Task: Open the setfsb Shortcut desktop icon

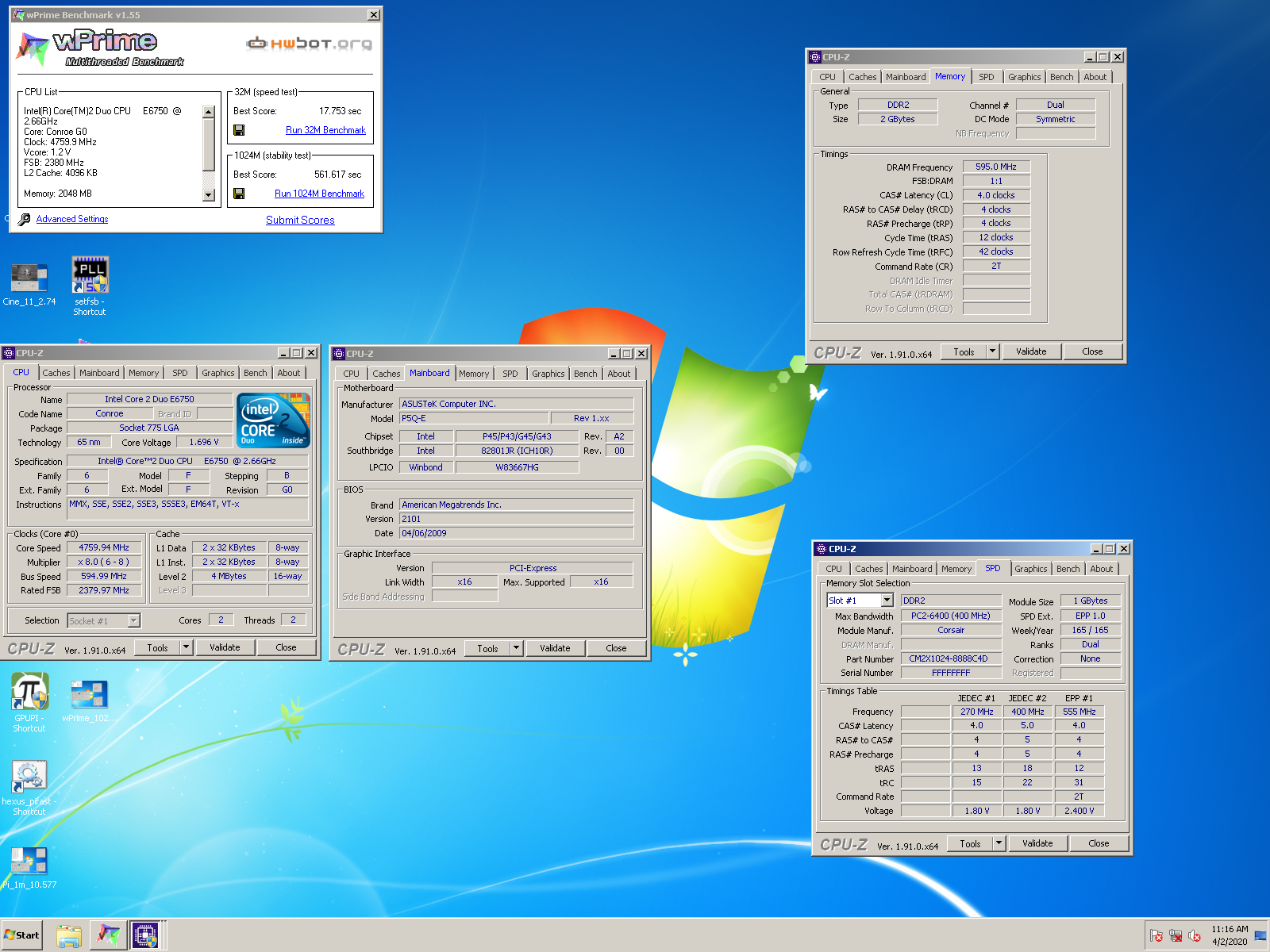Action: click(x=90, y=286)
